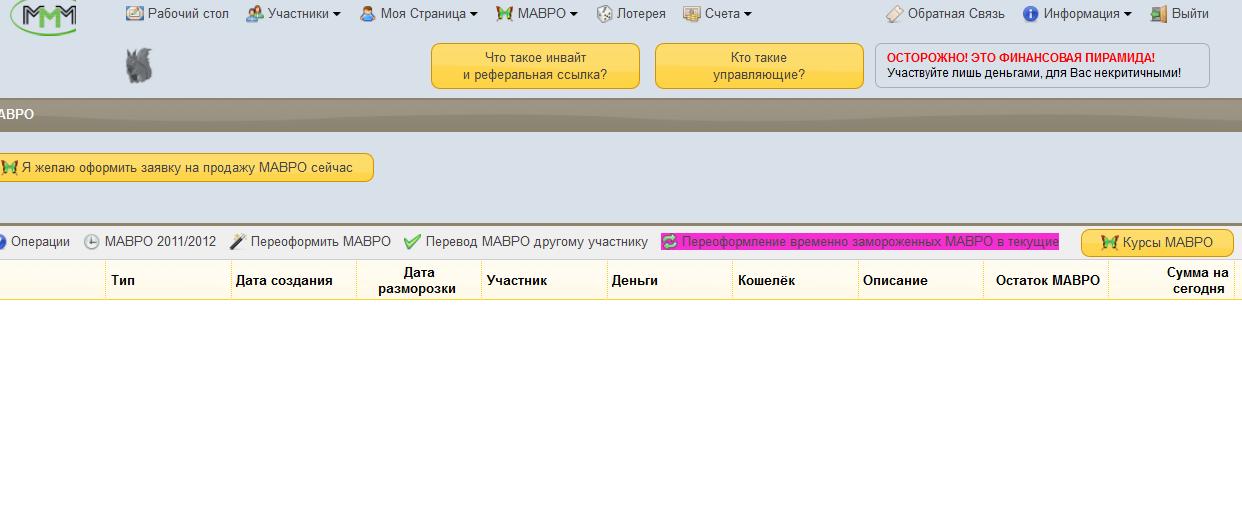
Task: Click the Выйти exit door icon
Action: tap(1159, 14)
